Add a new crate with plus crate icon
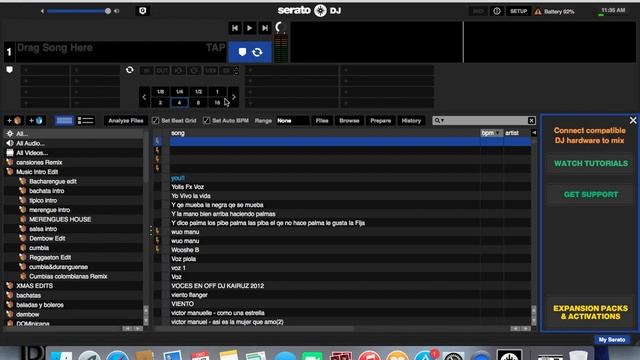The width and height of the screenshot is (640, 360). tap(14, 120)
